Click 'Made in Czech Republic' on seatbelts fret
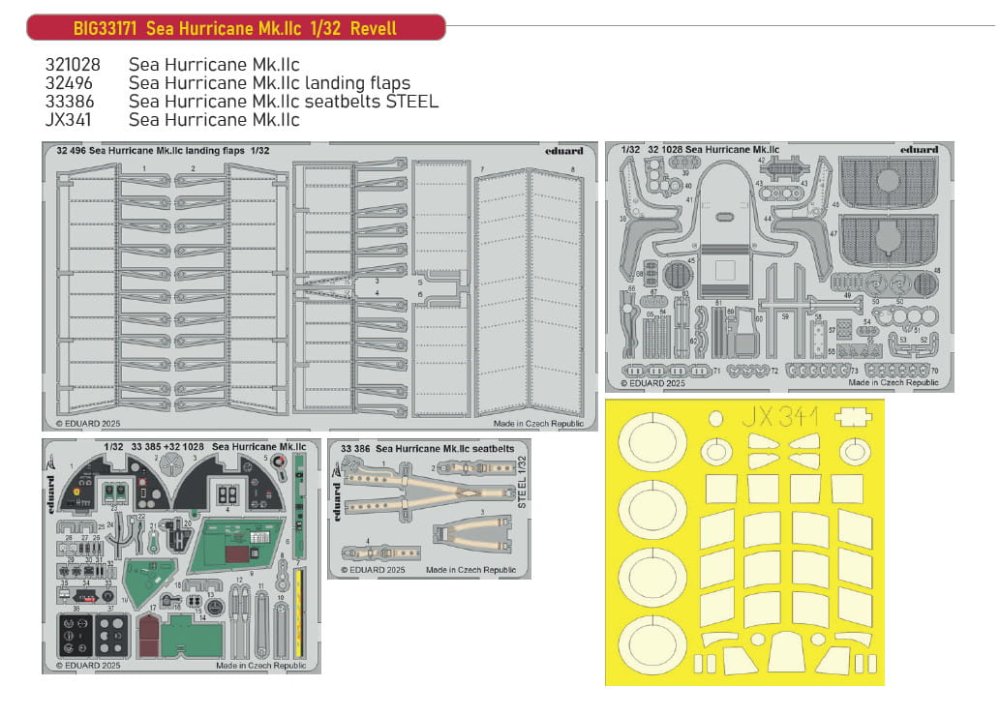The height and width of the screenshot is (716, 1000). click(x=471, y=569)
